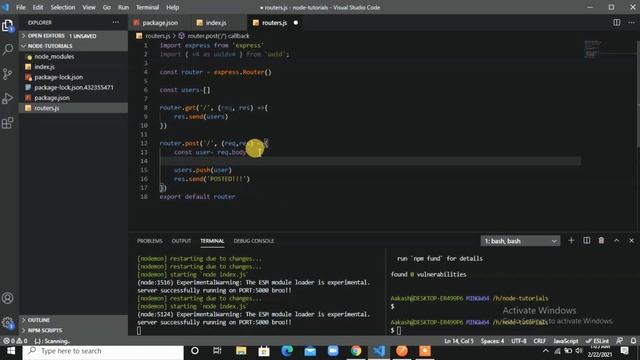
Task: Click the JavaScript language mode status item
Action: coord(565,341)
